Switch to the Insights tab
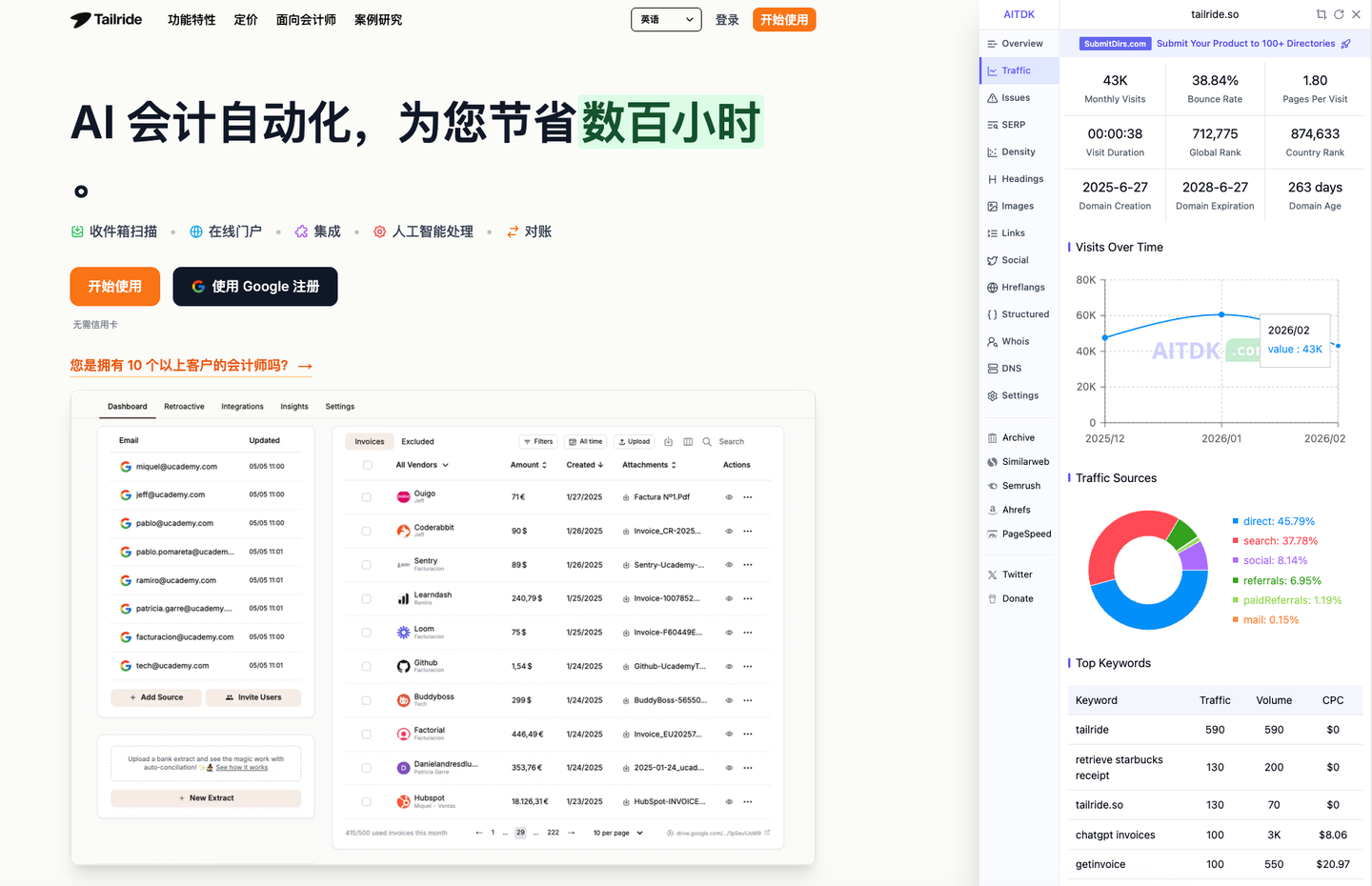Image resolution: width=1372 pixels, height=886 pixels. (294, 407)
